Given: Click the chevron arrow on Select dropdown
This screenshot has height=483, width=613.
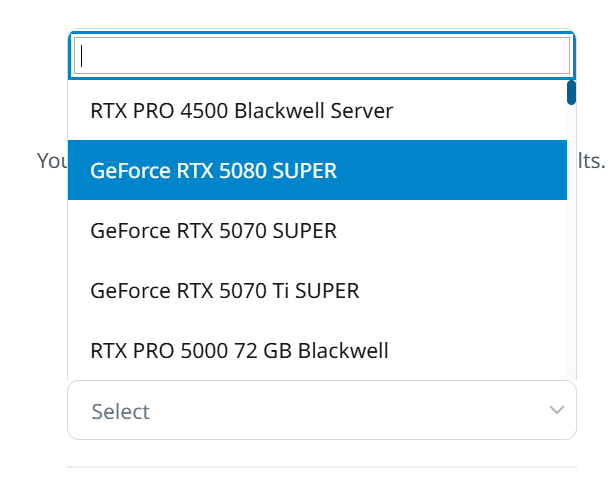Looking at the screenshot, I should [557, 410].
